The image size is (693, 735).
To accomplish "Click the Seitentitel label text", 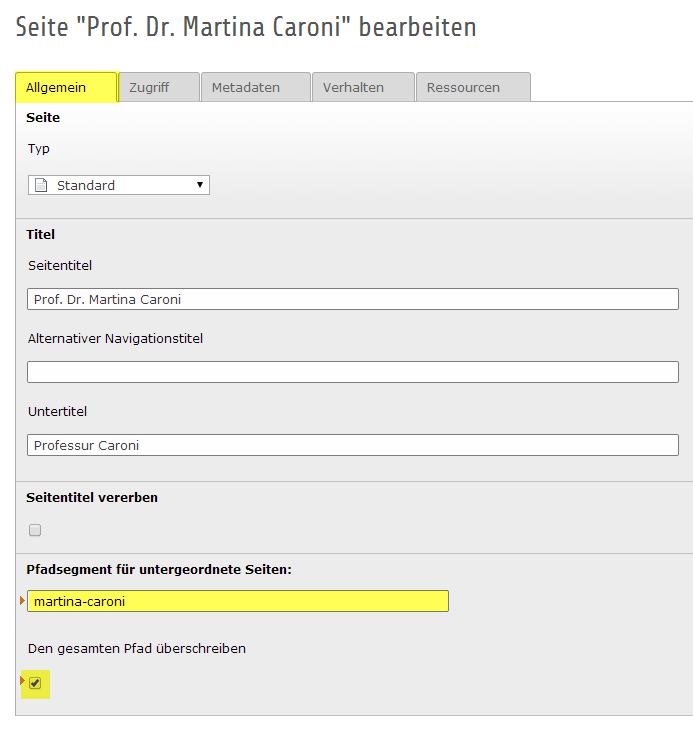I will tap(60, 265).
